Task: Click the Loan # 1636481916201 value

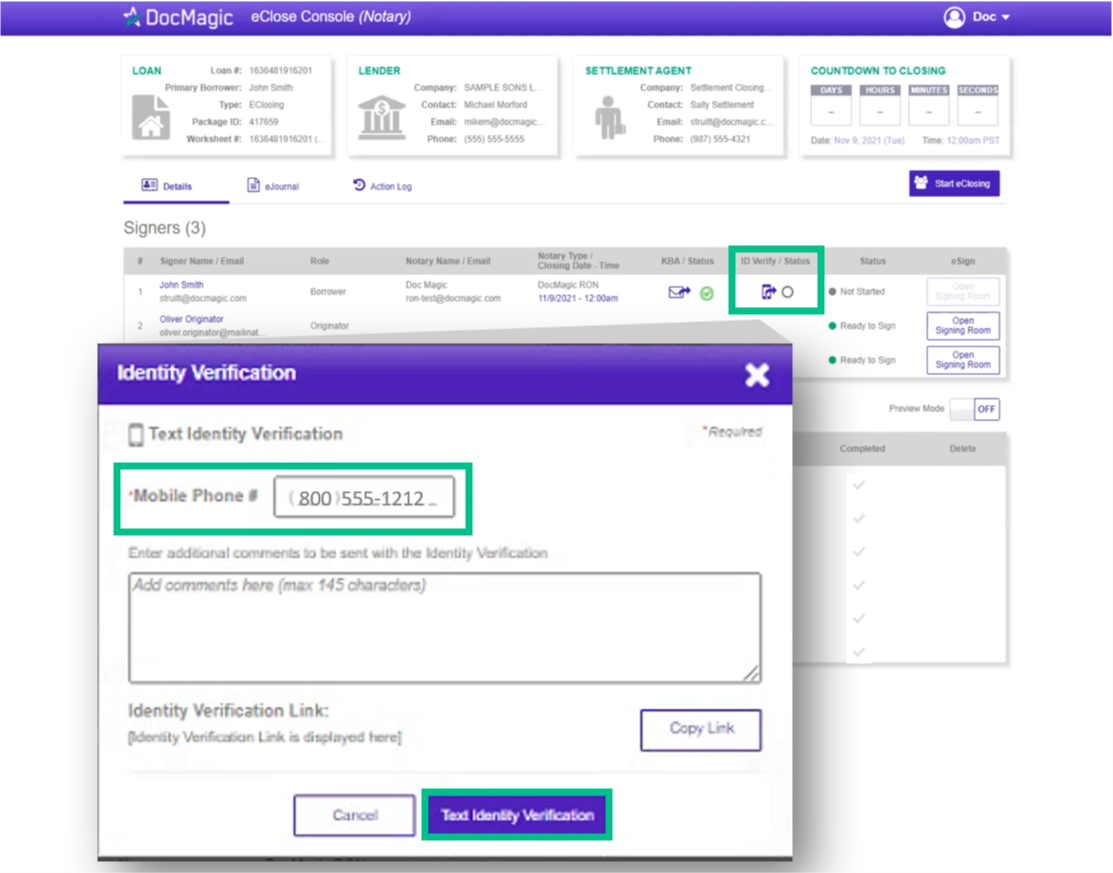Action: [280, 71]
